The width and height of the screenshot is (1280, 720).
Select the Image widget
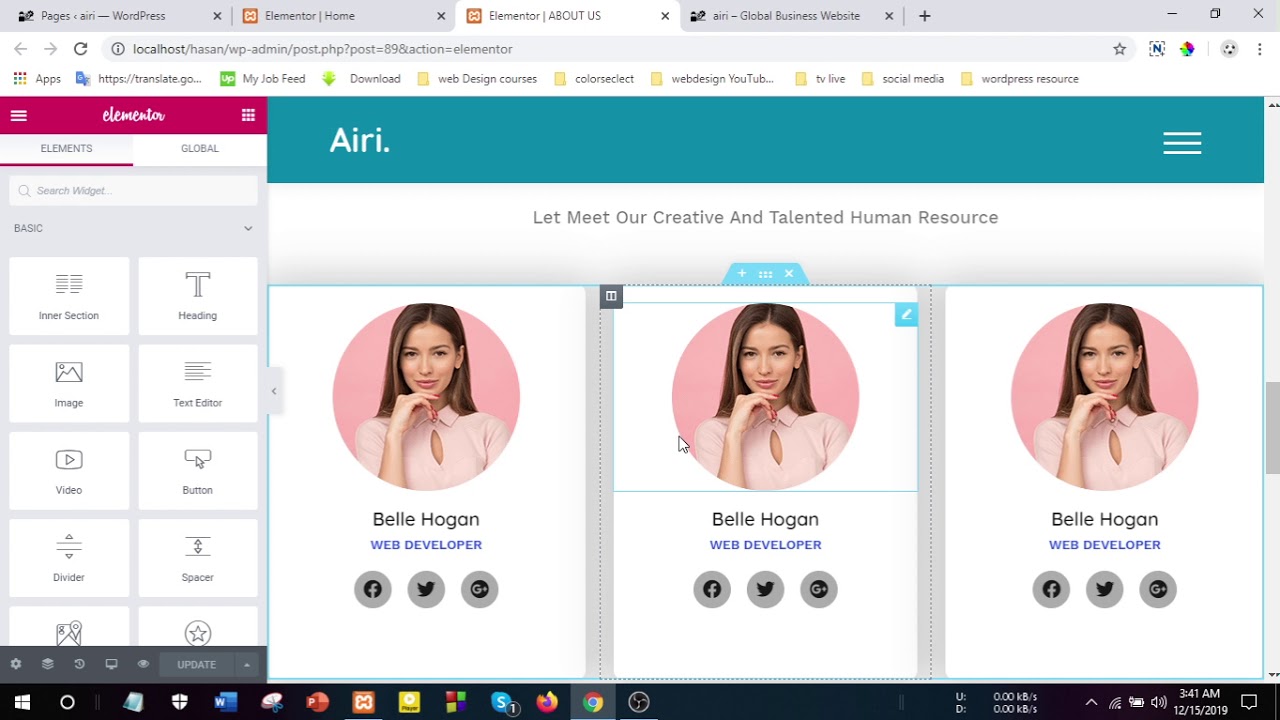pos(69,383)
